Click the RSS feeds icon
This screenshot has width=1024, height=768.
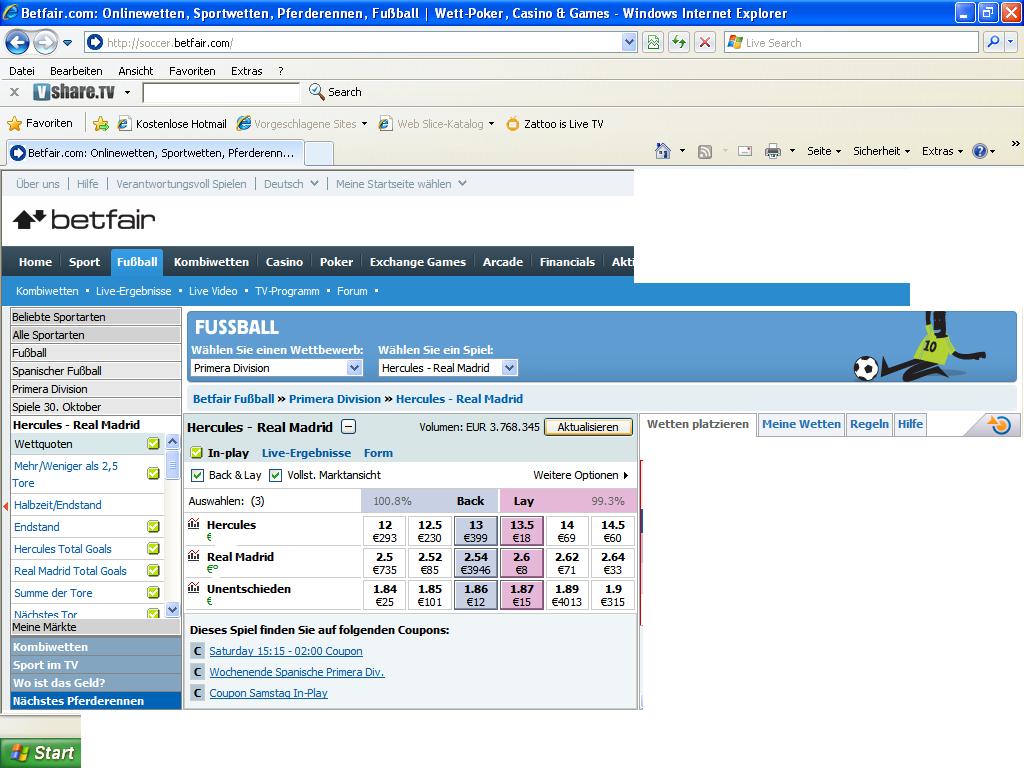tap(705, 152)
